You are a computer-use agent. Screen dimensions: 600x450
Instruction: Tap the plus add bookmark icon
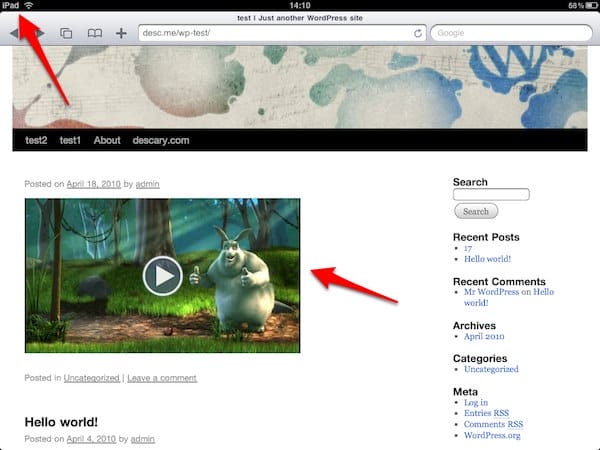(121, 33)
